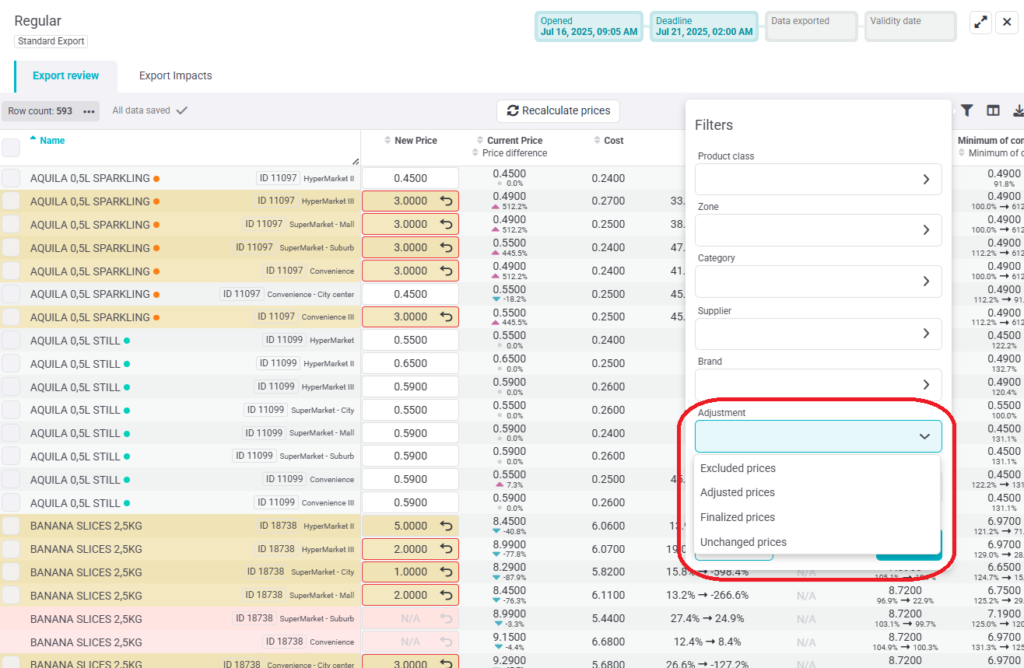Open the three-dot menu beside Row count
Viewport: 1024px width, 668px height.
pos(89,112)
